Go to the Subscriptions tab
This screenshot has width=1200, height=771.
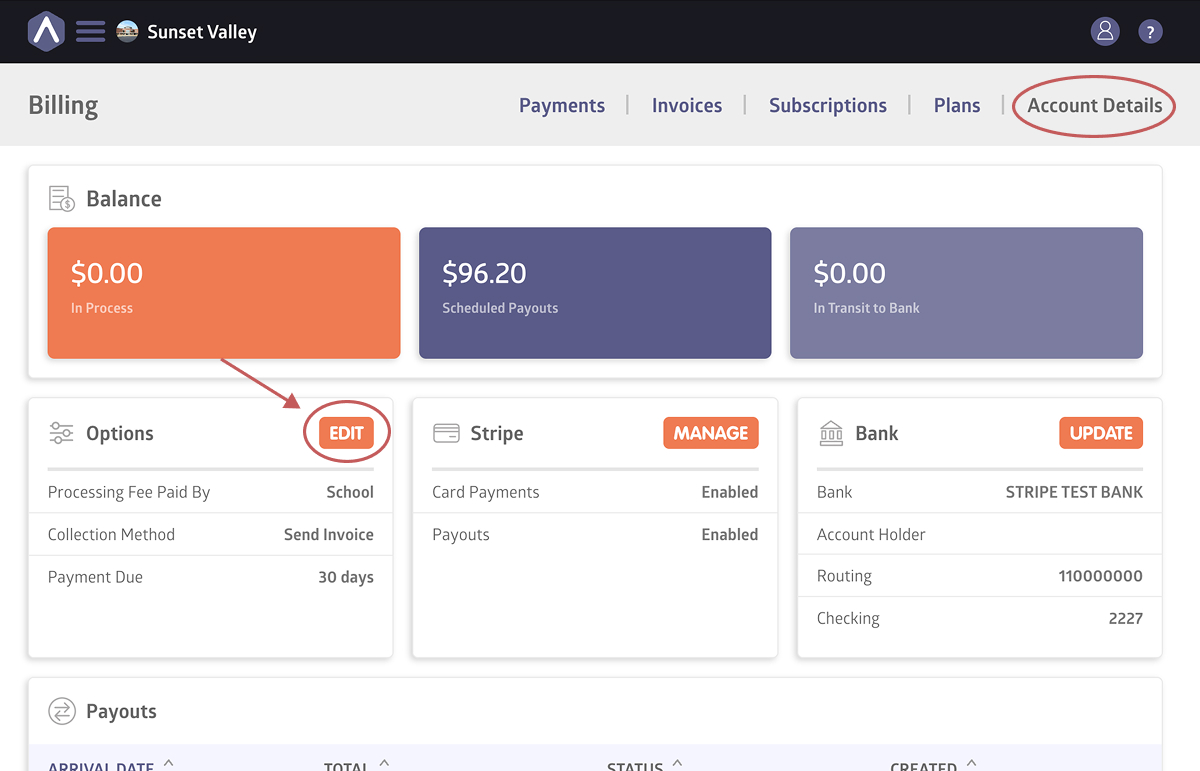[828, 105]
